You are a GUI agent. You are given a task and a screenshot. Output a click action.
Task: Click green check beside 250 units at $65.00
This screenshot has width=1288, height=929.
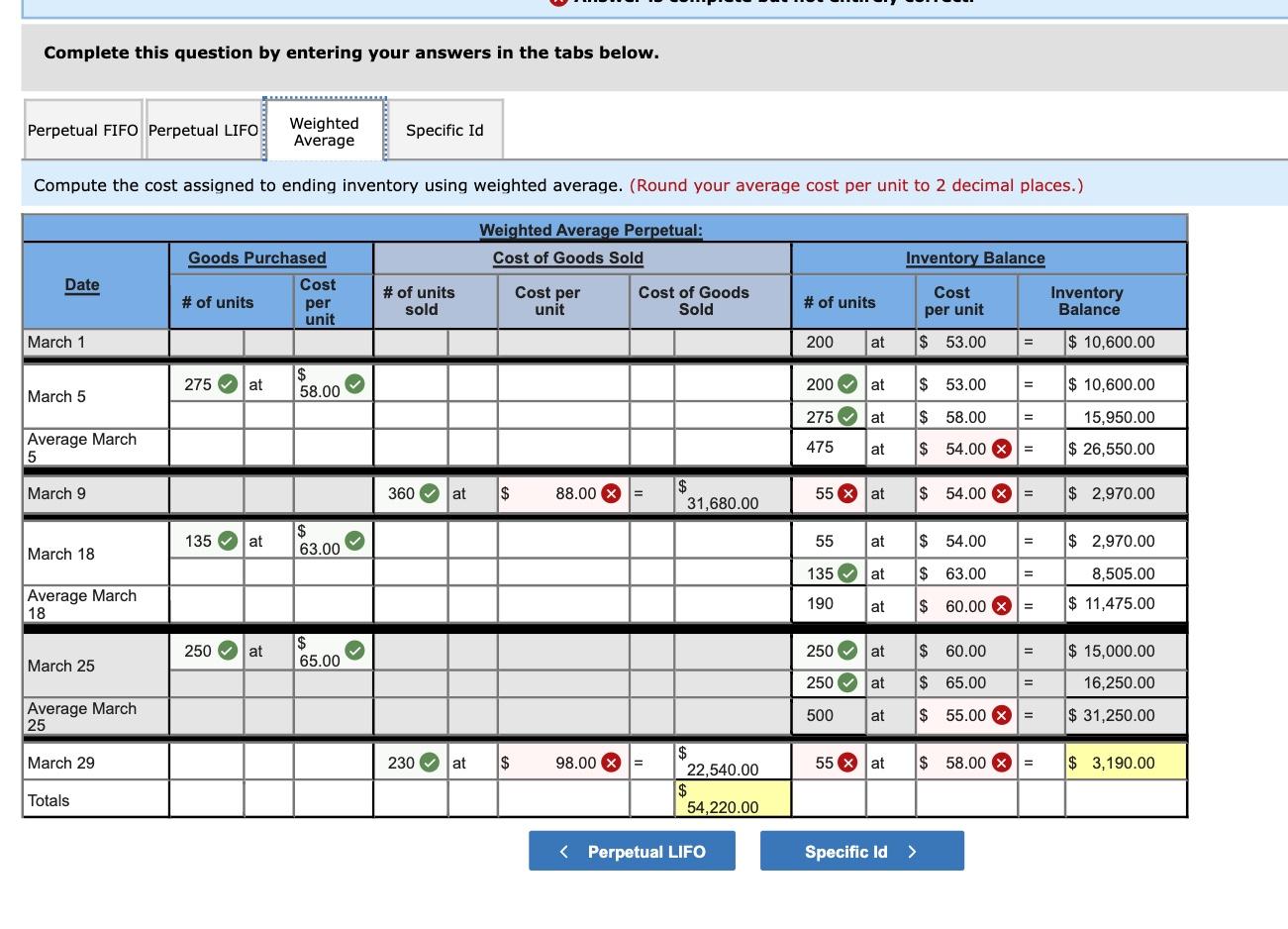point(848,682)
